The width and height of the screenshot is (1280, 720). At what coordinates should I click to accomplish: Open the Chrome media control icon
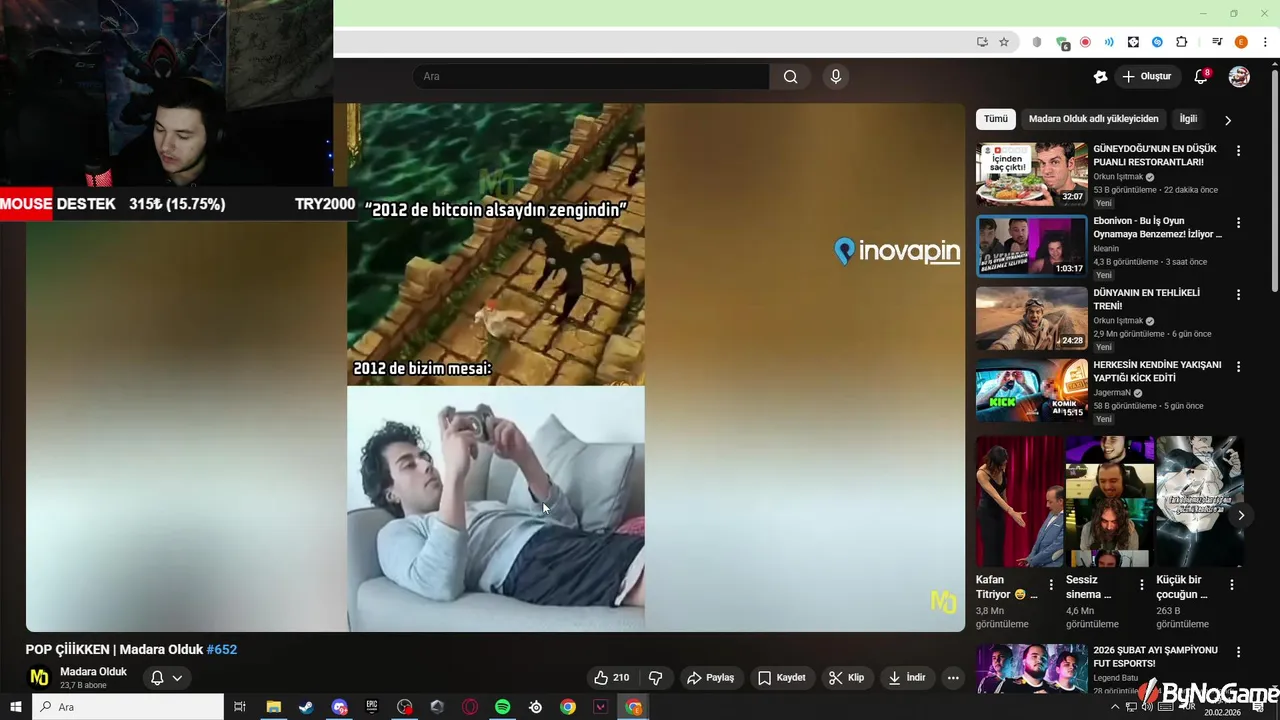[x=1217, y=42]
